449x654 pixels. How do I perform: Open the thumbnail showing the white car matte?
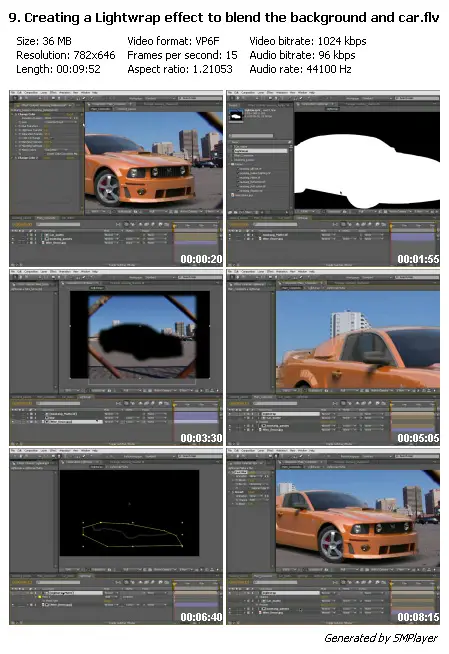point(333,178)
